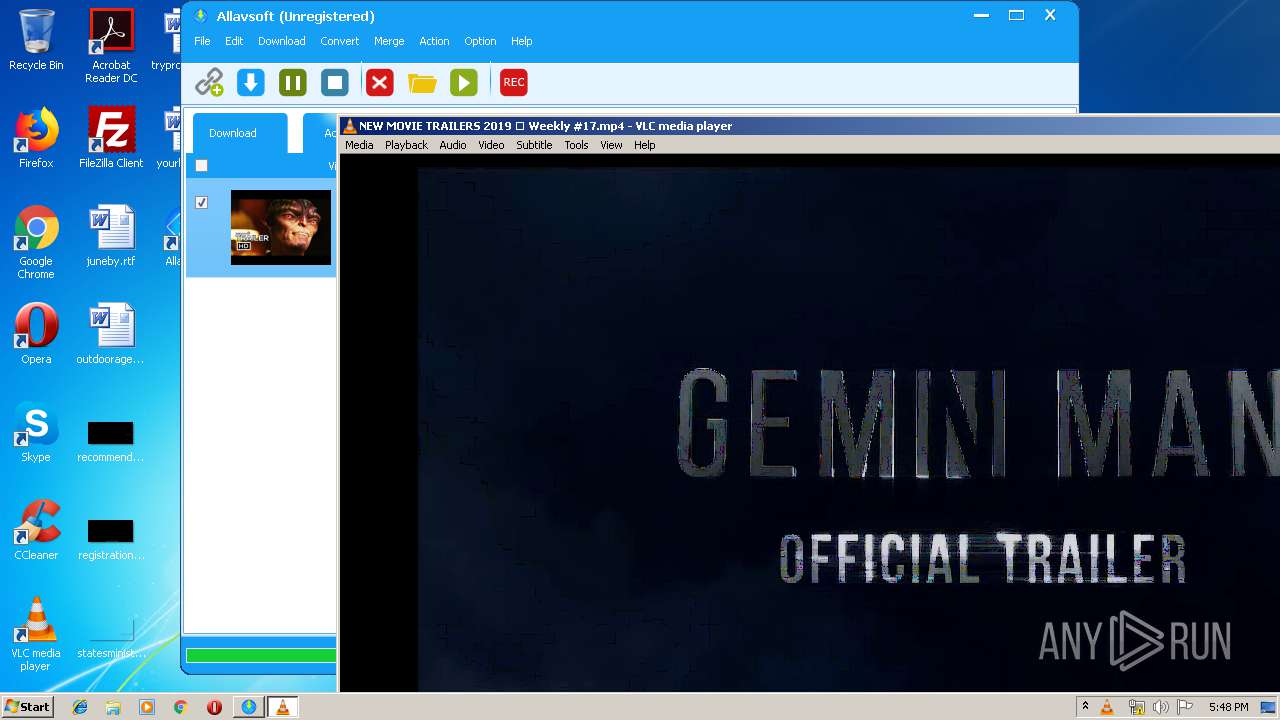Open VLC Help menu
This screenshot has width=1280, height=720.
(x=645, y=145)
